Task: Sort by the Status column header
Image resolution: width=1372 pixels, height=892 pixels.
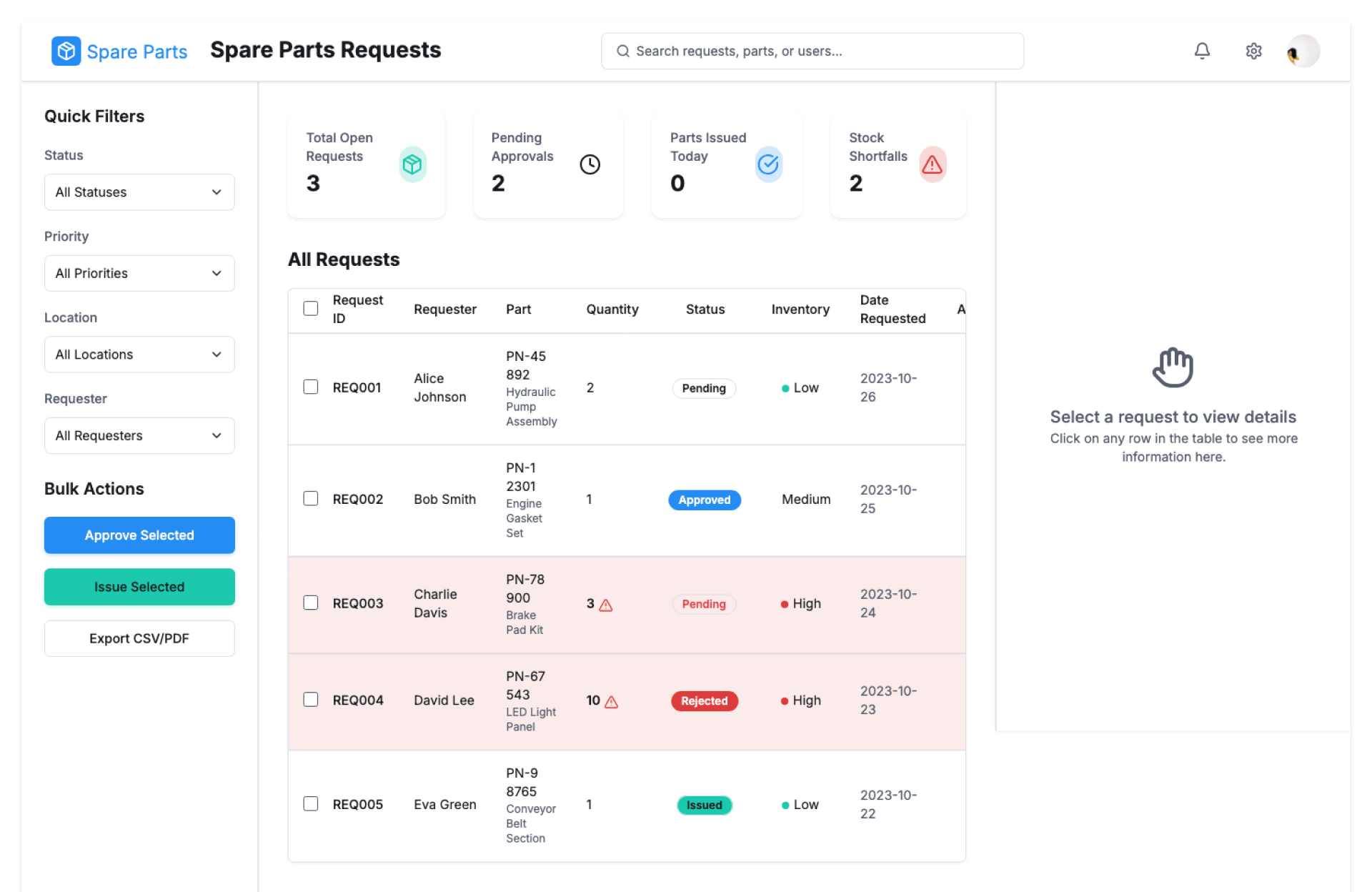Action: tap(705, 309)
